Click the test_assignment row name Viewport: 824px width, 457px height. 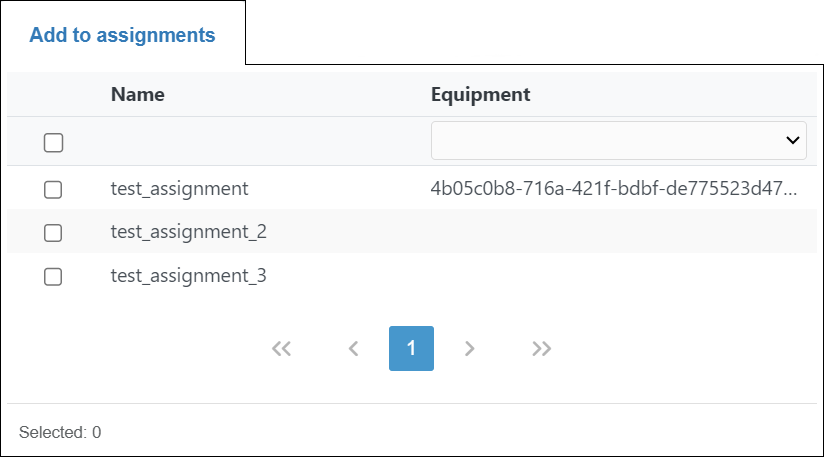(179, 188)
